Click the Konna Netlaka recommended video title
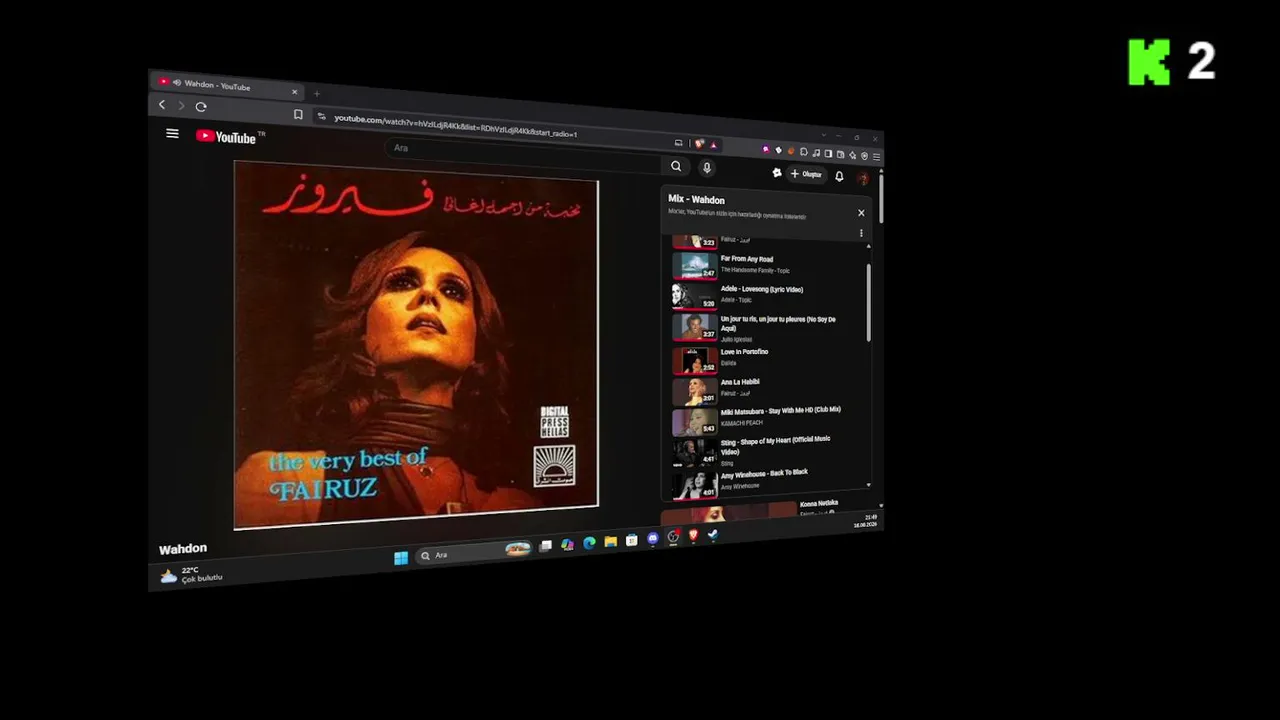The image size is (1280, 720). click(x=819, y=503)
